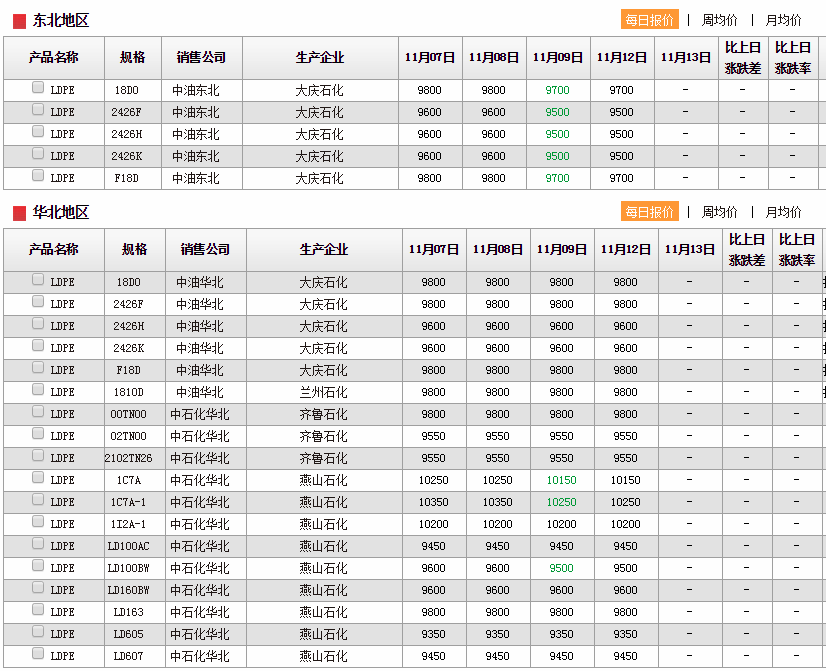This screenshot has height=671, width=826.
Task: Select the 华北地区 2426F row checkbox
Action: coord(37,302)
